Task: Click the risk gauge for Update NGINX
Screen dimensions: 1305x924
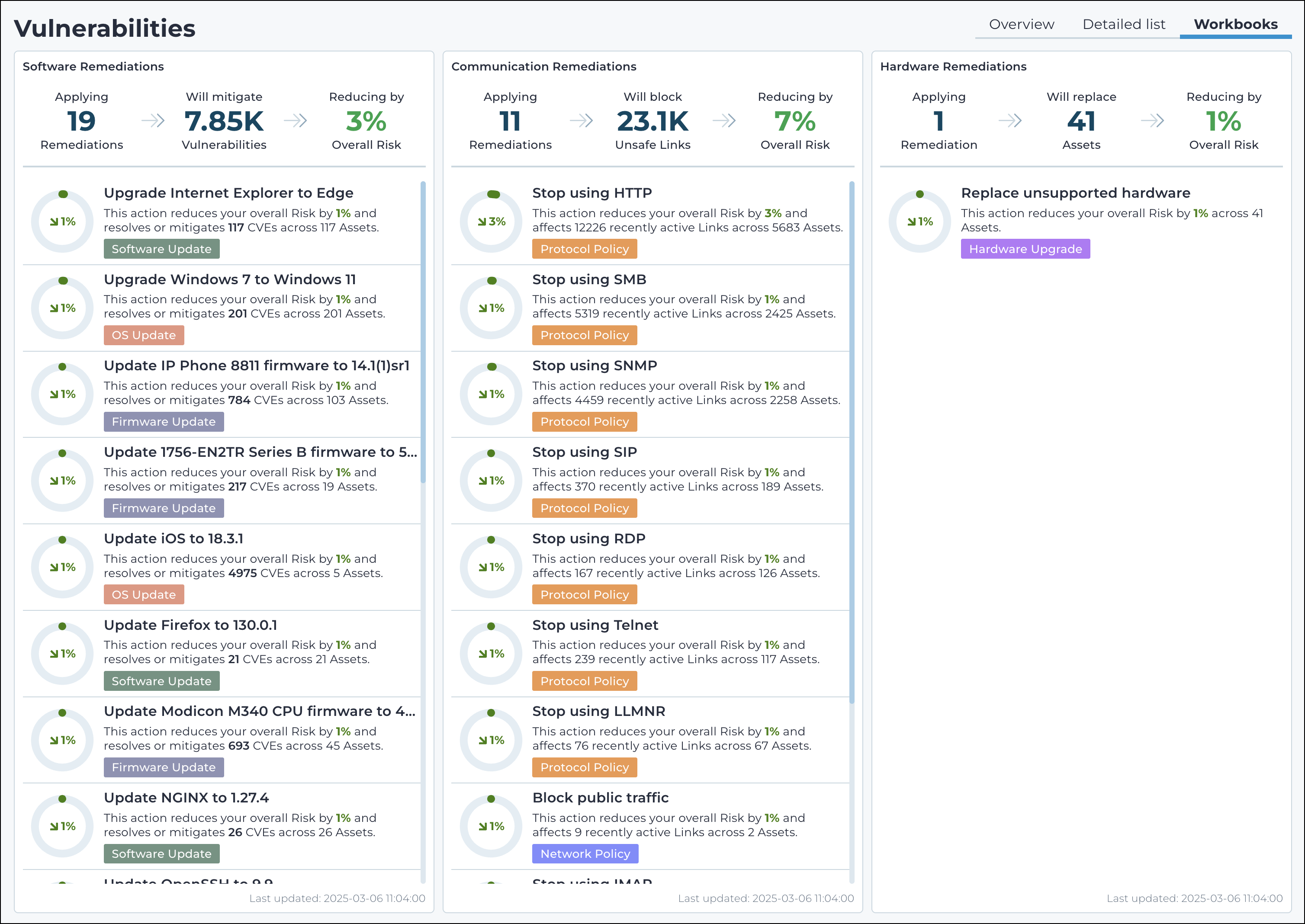Action: point(63,827)
